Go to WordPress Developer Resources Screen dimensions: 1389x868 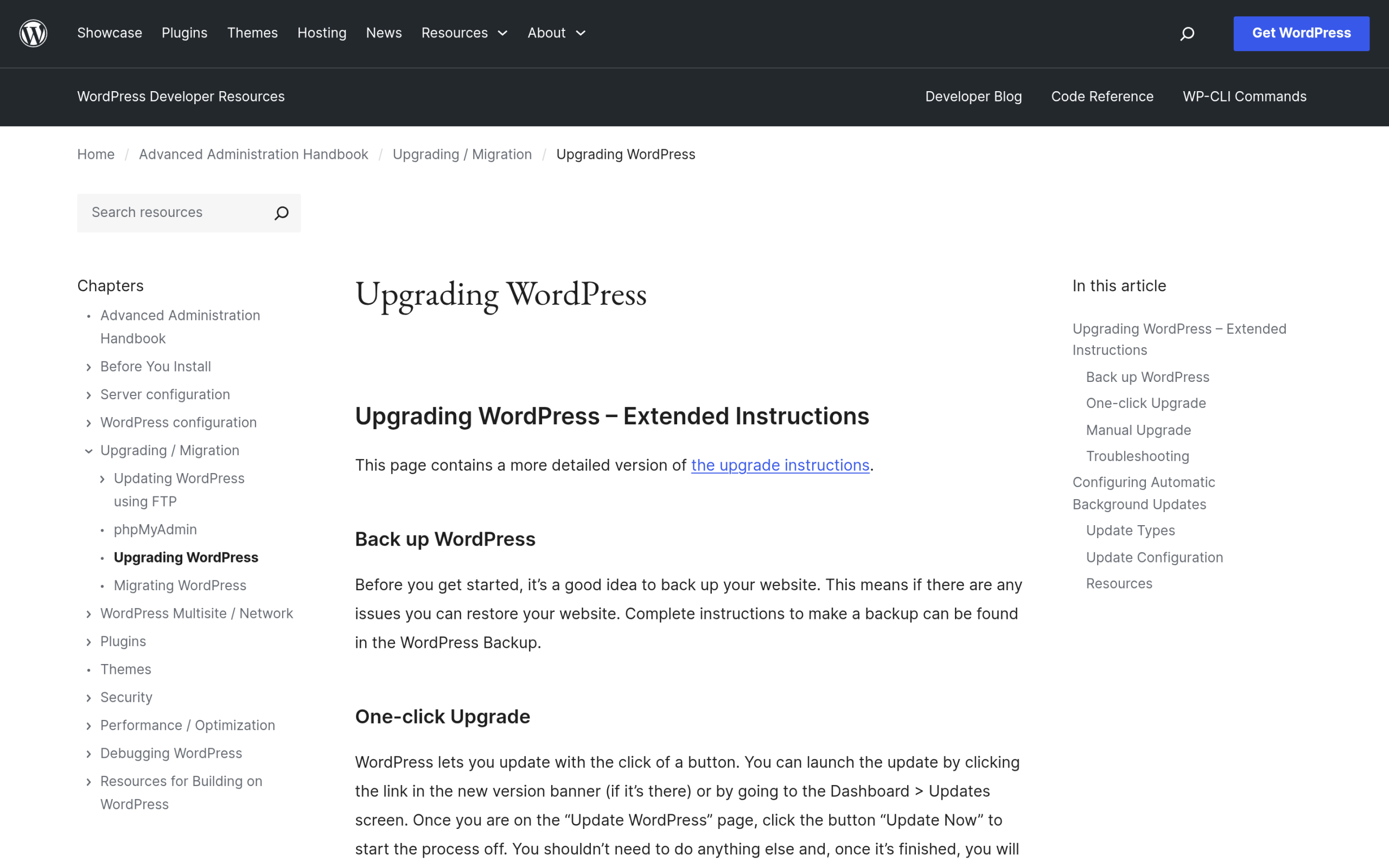pos(181,97)
